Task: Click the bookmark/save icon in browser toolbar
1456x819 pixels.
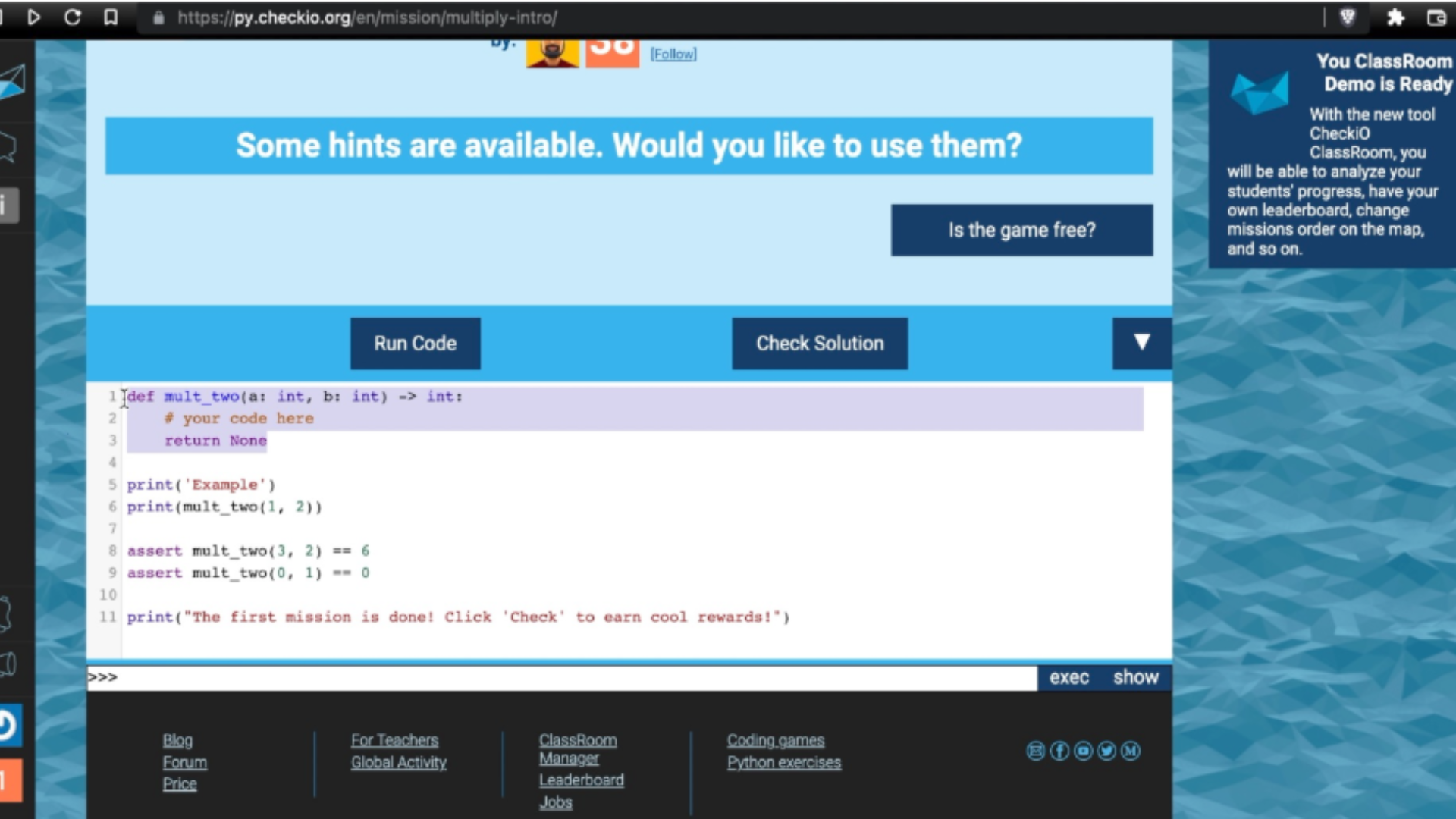Action: 110,18
